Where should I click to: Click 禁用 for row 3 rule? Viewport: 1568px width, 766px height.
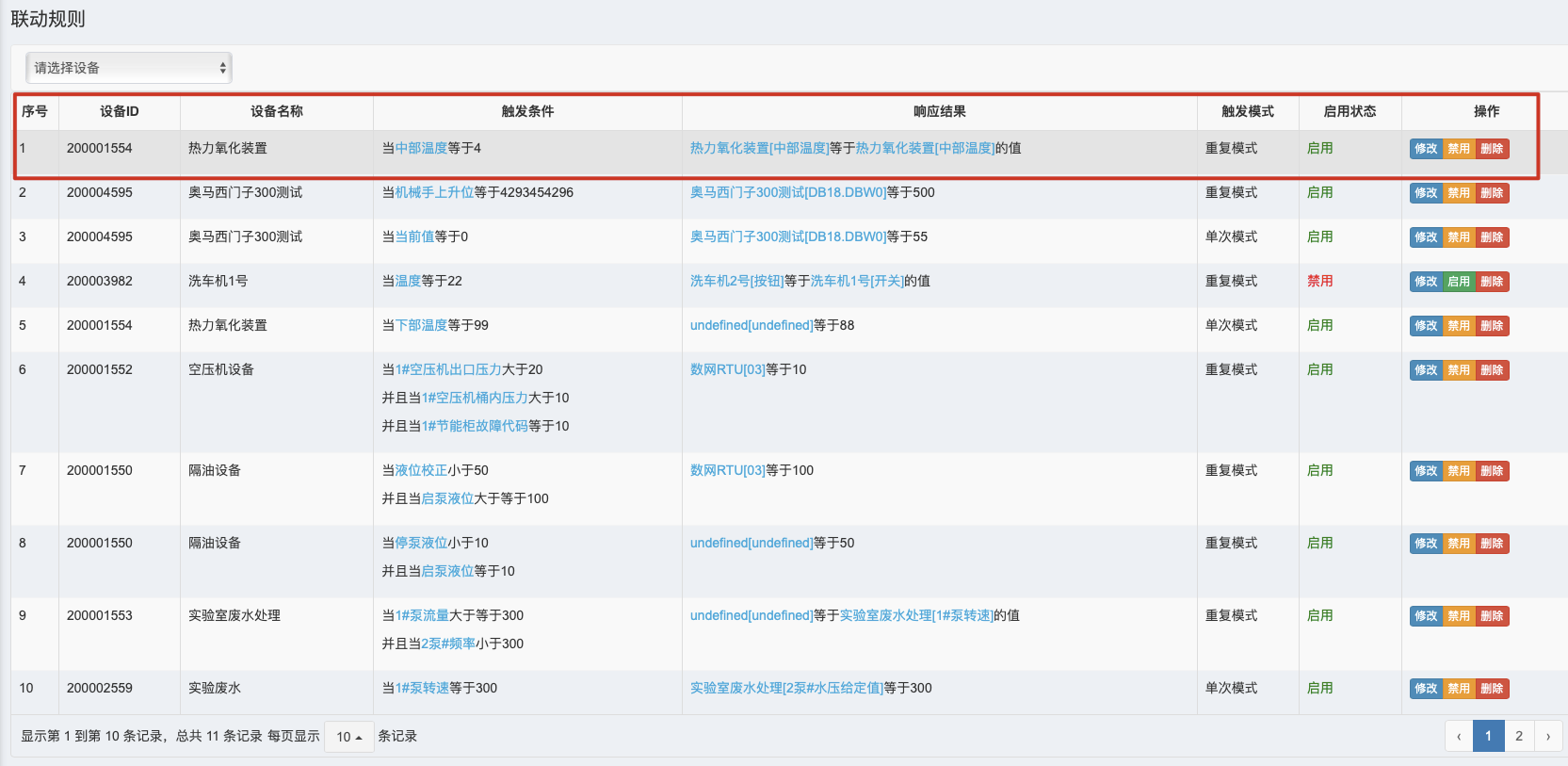pos(1459,237)
